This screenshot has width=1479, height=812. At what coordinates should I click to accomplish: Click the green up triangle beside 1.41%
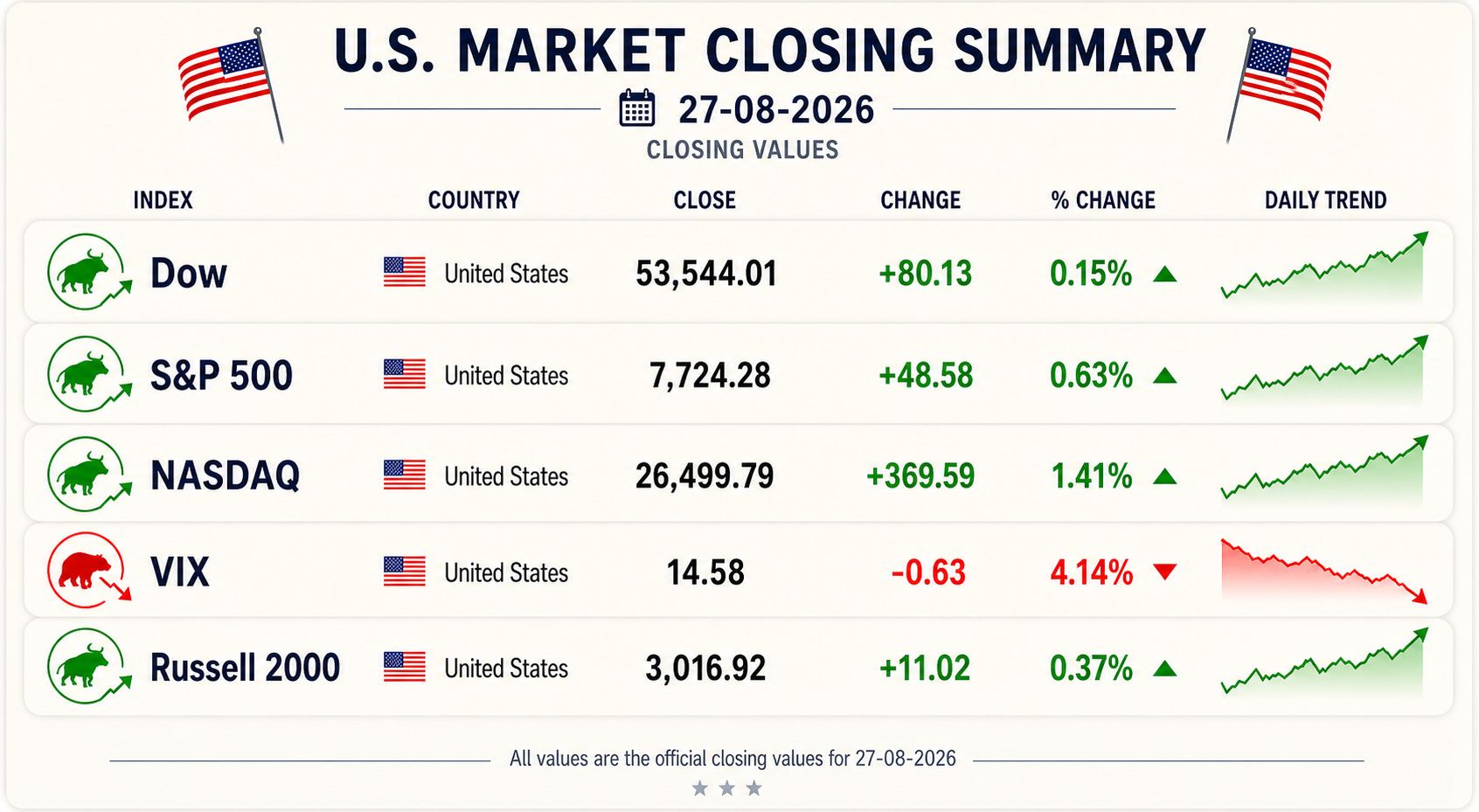coord(1165,476)
